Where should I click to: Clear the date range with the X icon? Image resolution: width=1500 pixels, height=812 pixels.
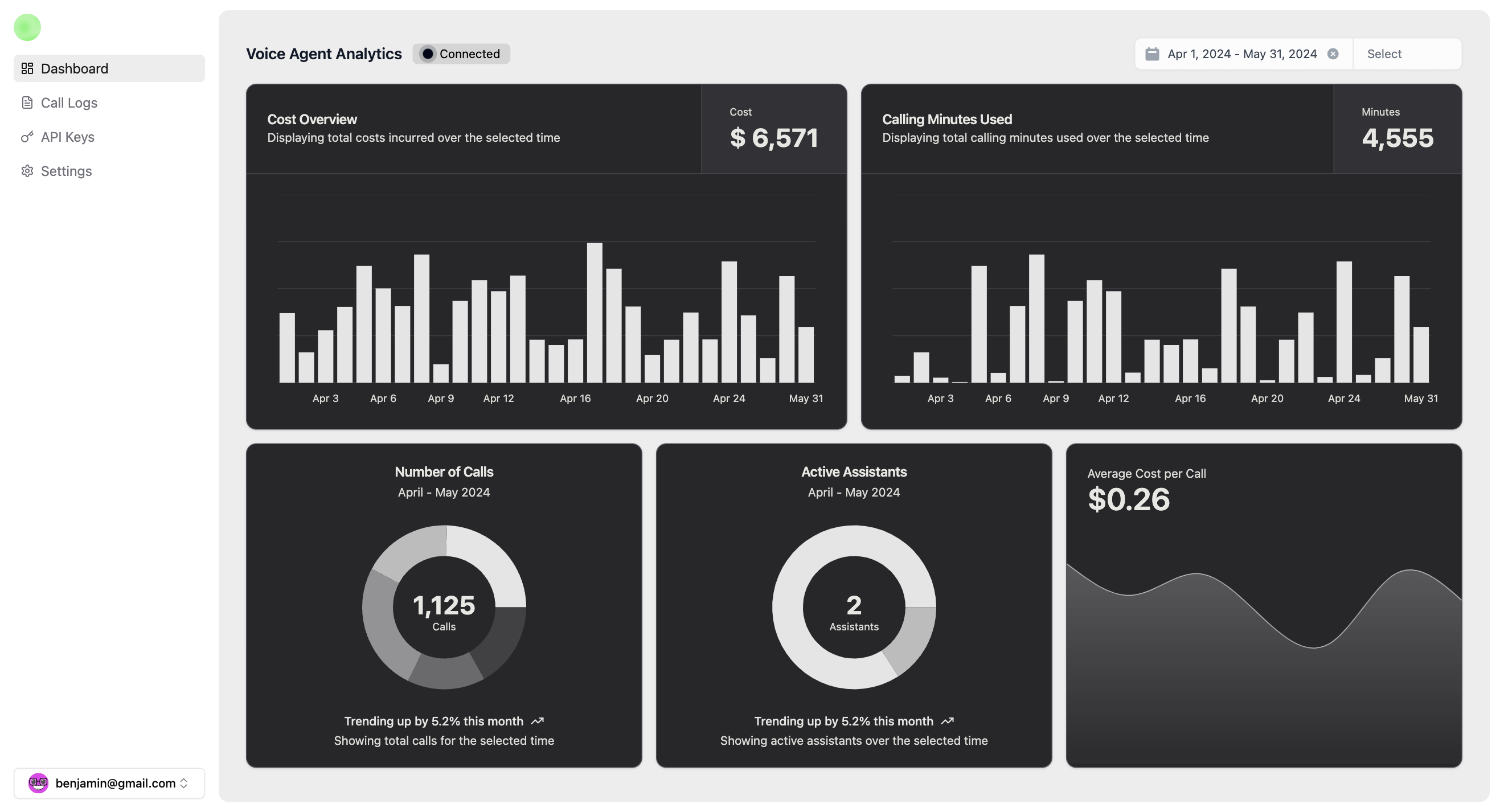1334,54
